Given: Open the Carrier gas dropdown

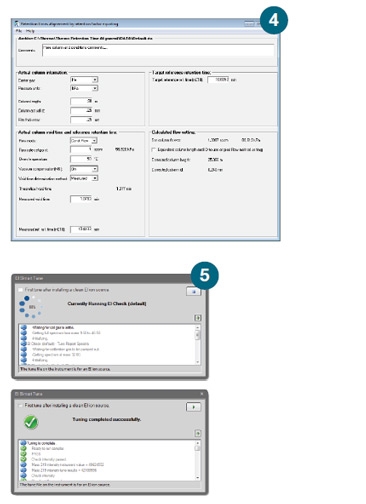Looking at the screenshot, I should tap(84, 80).
